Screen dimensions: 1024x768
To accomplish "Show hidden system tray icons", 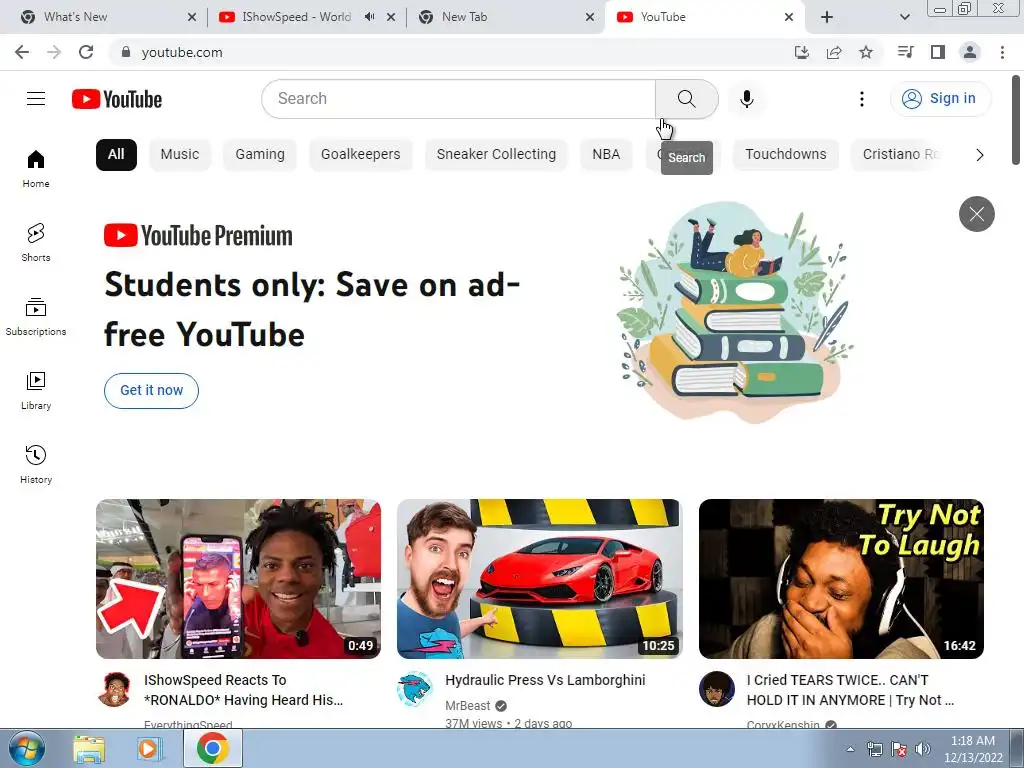I will [850, 749].
